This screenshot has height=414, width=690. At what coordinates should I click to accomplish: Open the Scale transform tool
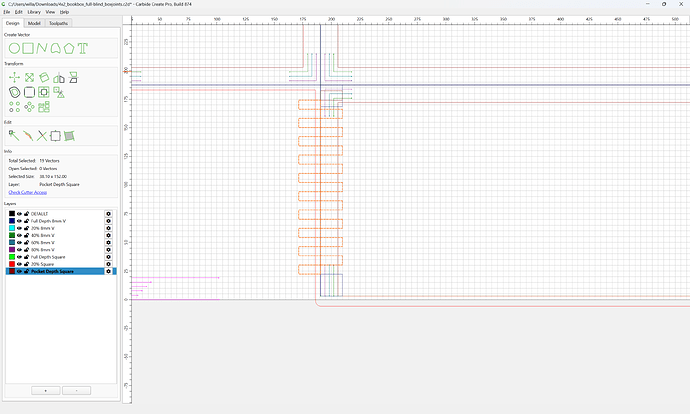click(x=29, y=78)
